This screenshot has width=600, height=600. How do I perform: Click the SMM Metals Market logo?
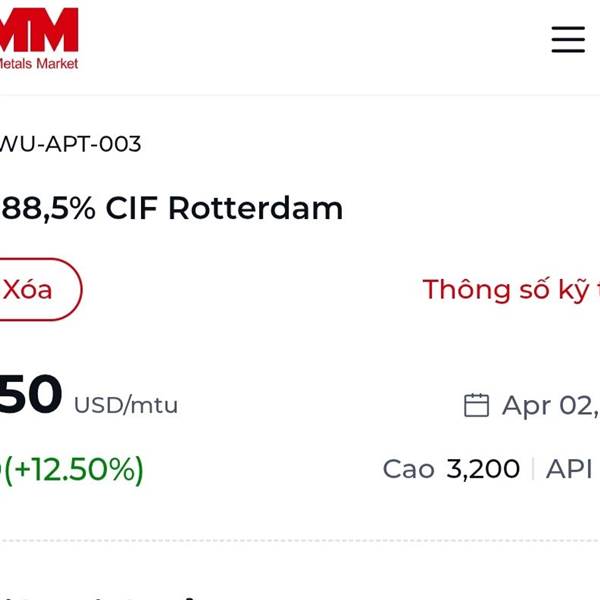point(39,32)
